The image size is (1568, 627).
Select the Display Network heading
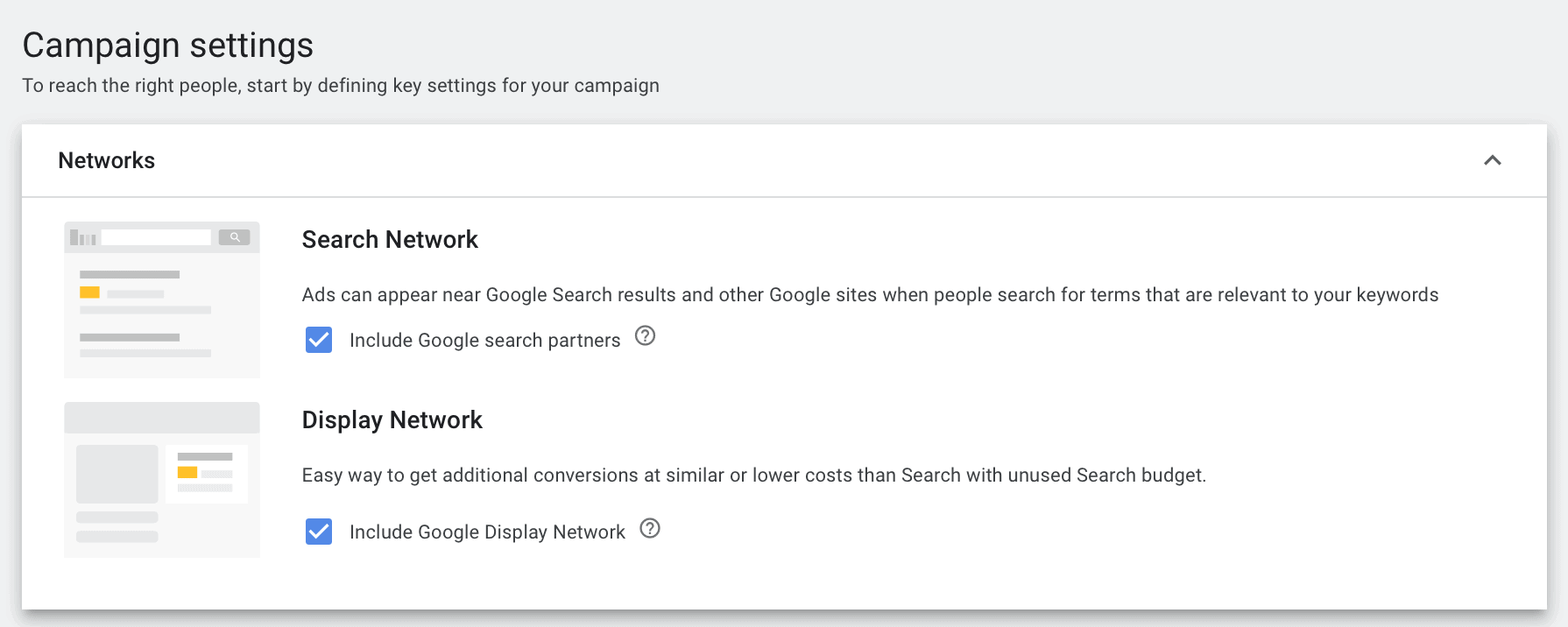[392, 420]
